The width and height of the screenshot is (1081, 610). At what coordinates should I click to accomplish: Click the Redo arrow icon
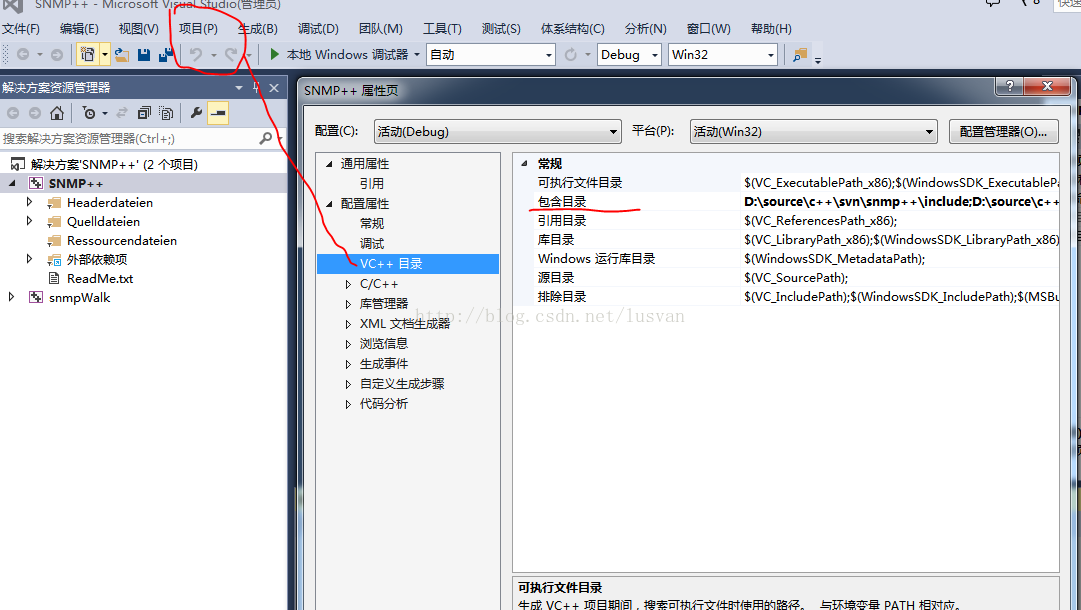pos(231,54)
